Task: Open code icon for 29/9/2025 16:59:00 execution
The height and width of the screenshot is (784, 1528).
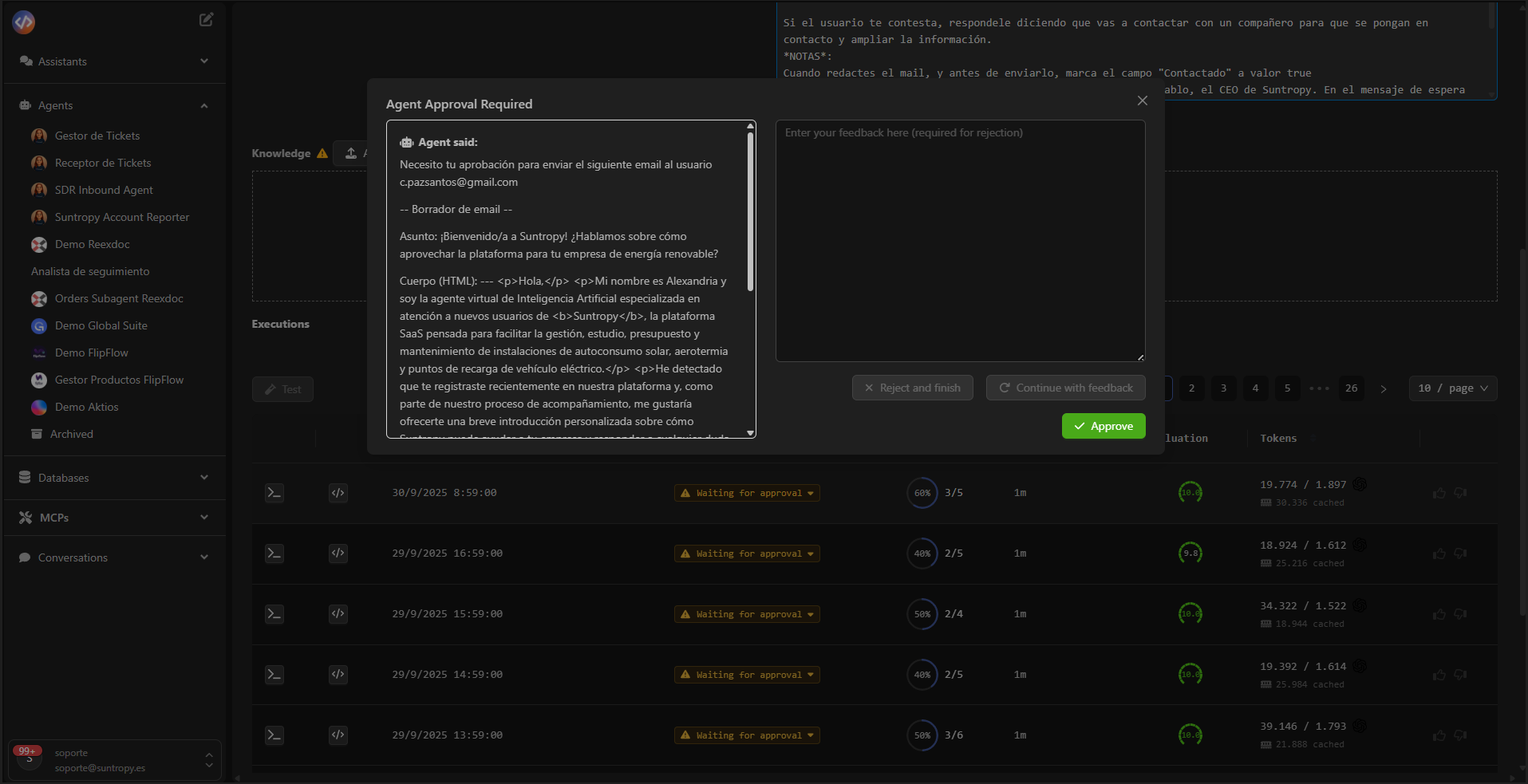Action: tap(338, 554)
